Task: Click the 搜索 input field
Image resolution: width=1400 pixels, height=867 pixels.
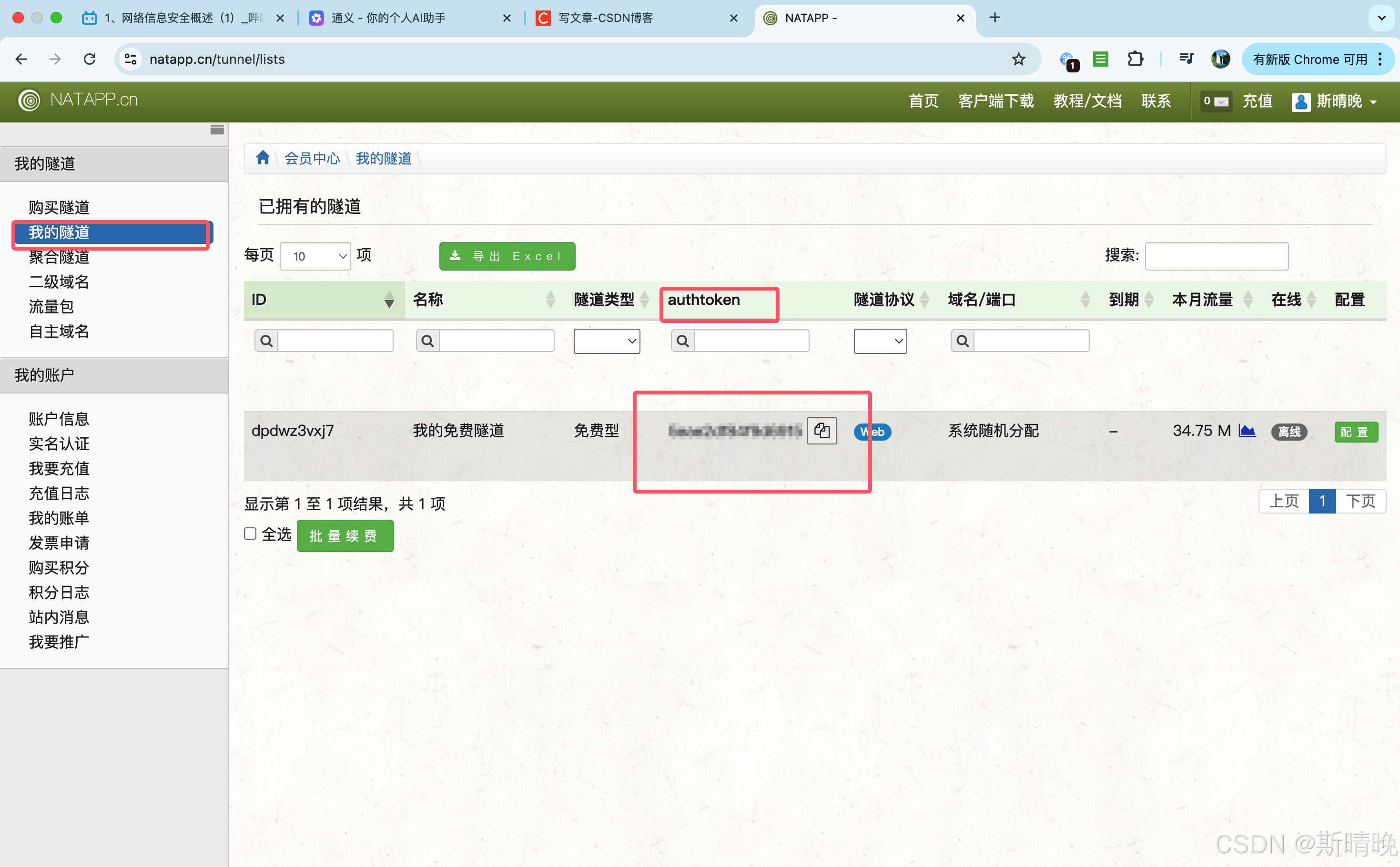Action: coord(1216,256)
